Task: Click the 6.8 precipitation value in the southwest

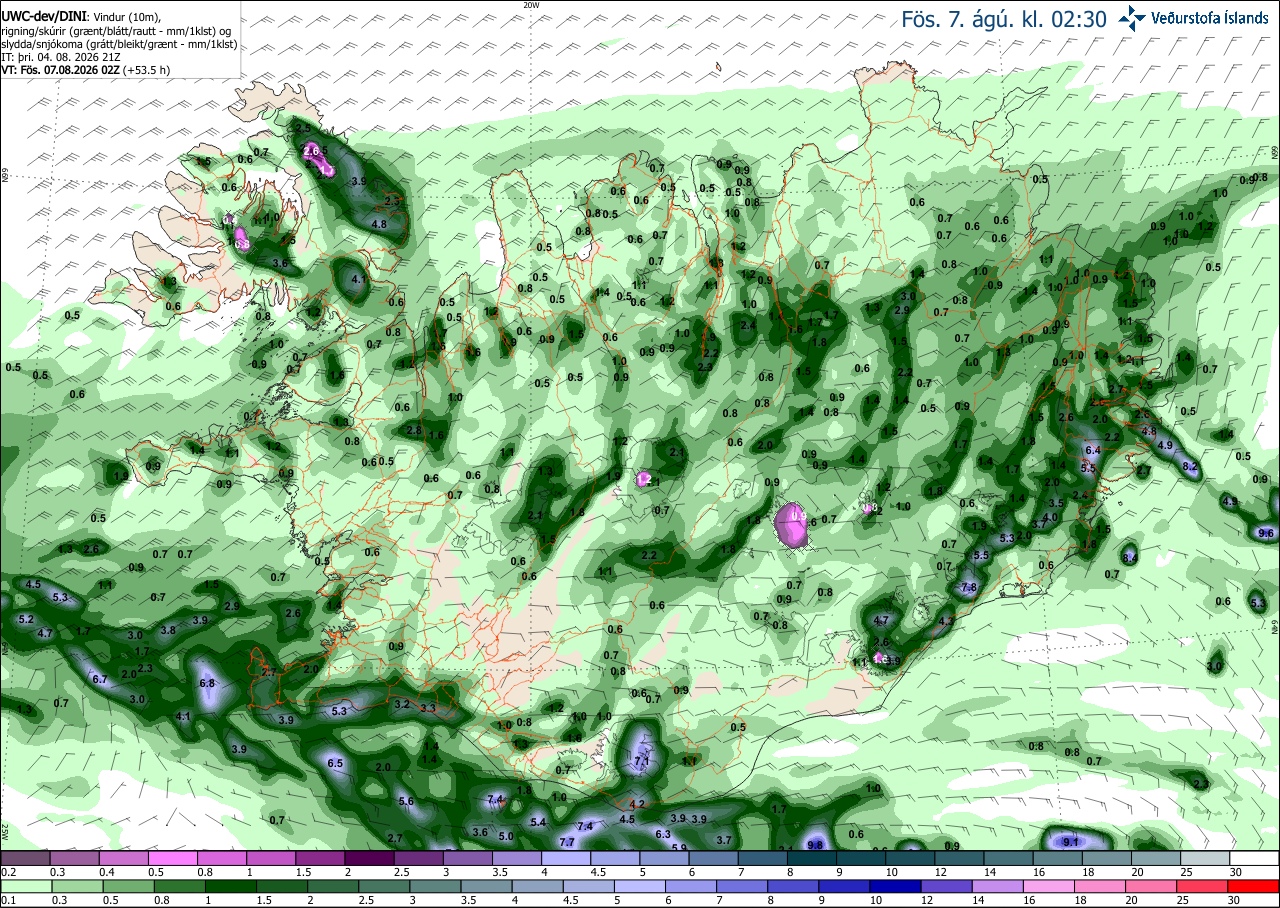Action: pyautogui.click(x=208, y=683)
